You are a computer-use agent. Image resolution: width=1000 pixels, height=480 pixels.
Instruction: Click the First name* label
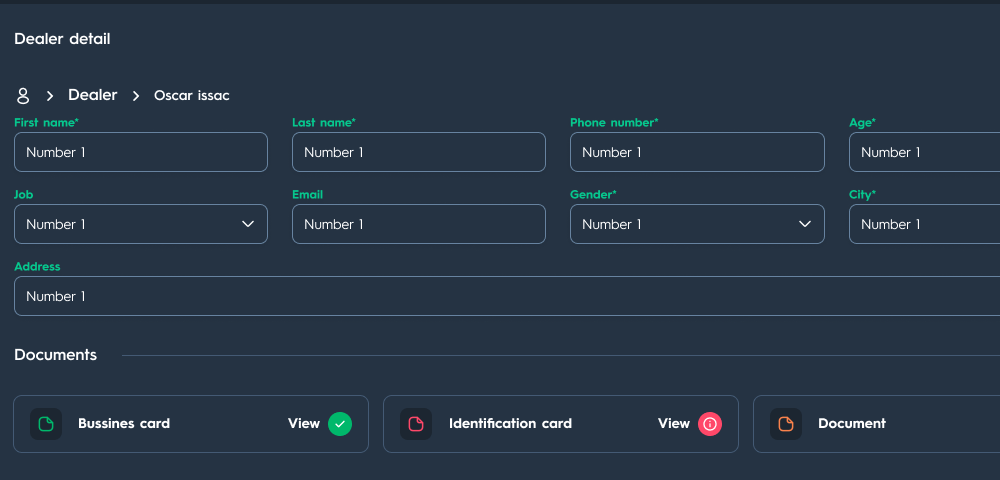tap(47, 122)
